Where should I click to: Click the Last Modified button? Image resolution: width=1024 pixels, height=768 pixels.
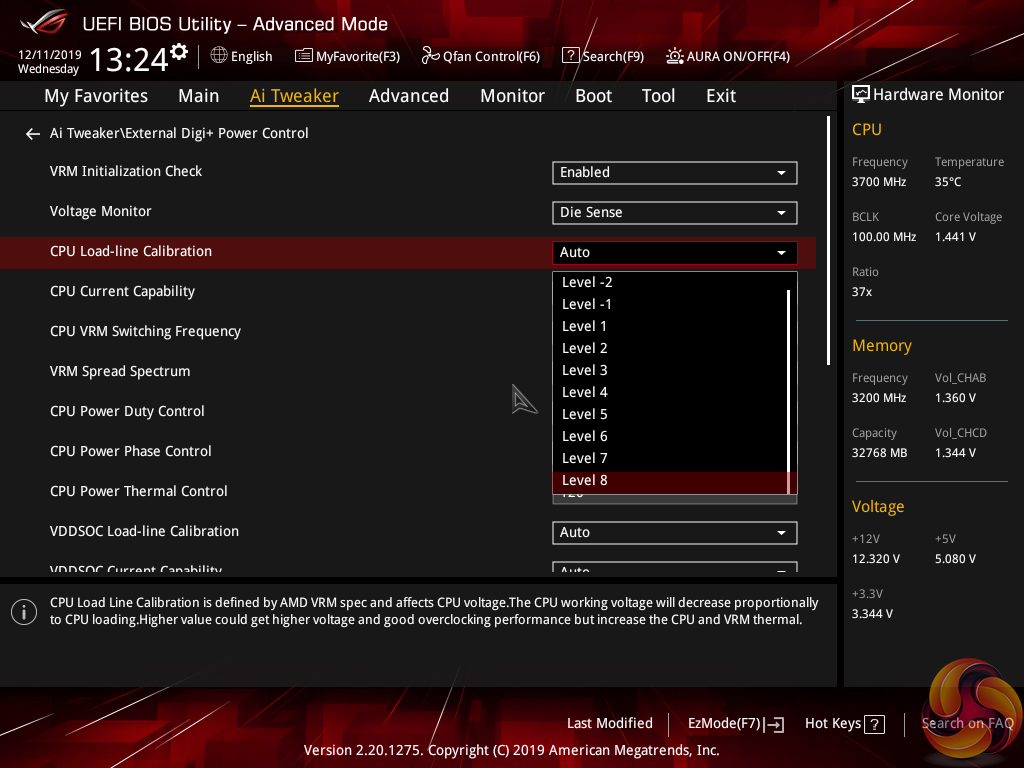pyautogui.click(x=609, y=724)
